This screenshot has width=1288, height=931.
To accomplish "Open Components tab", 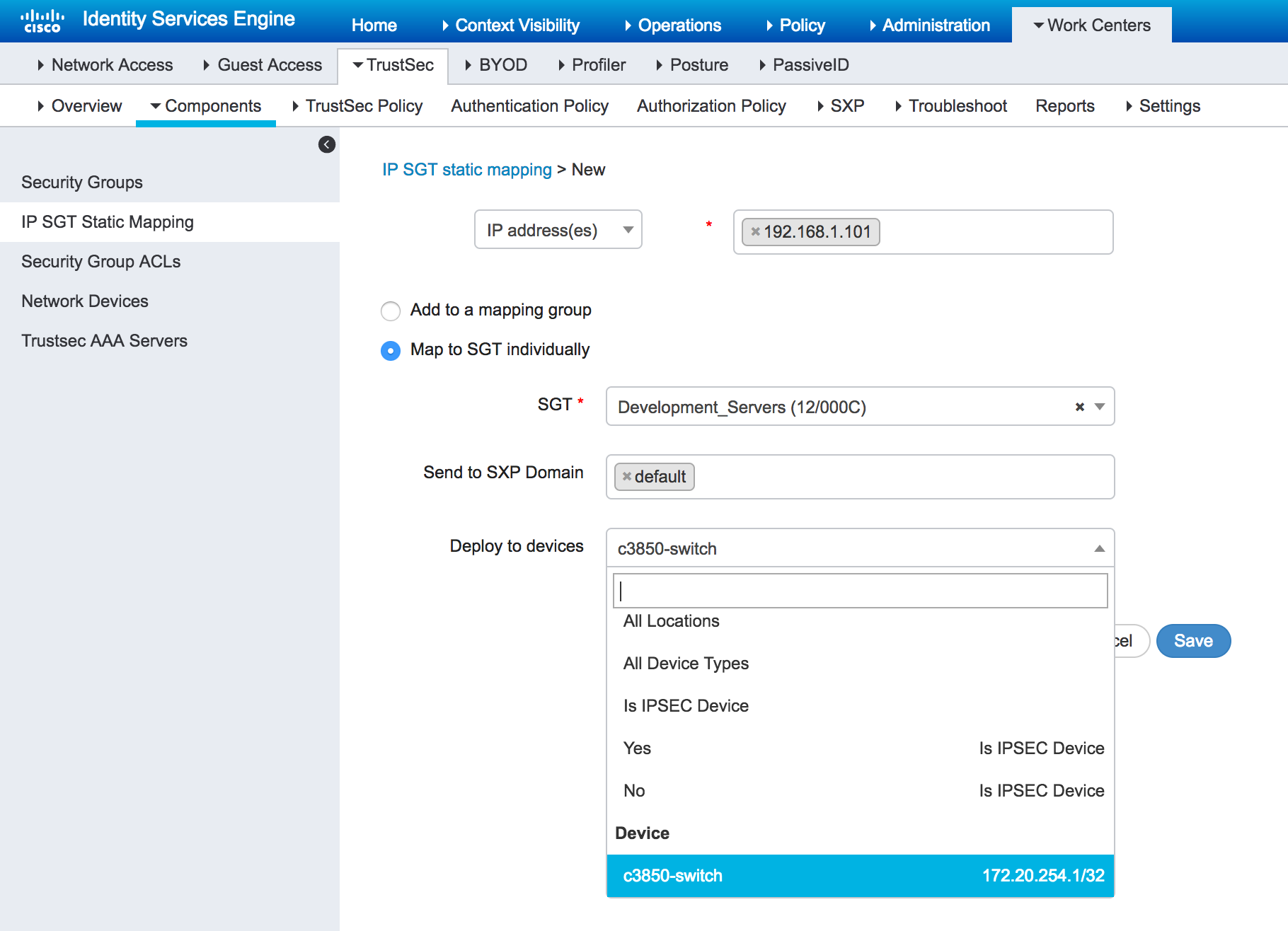I will 205,106.
